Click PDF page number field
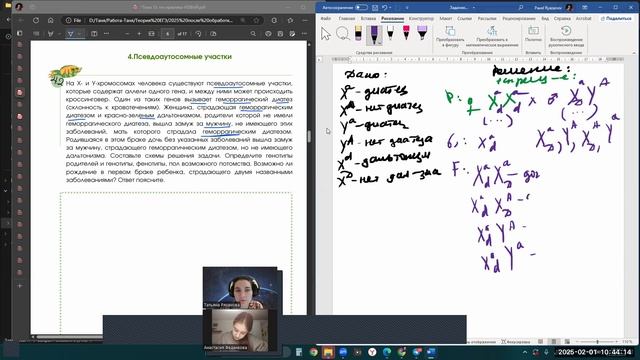This screenshot has height=360, width=640. coord(167,33)
